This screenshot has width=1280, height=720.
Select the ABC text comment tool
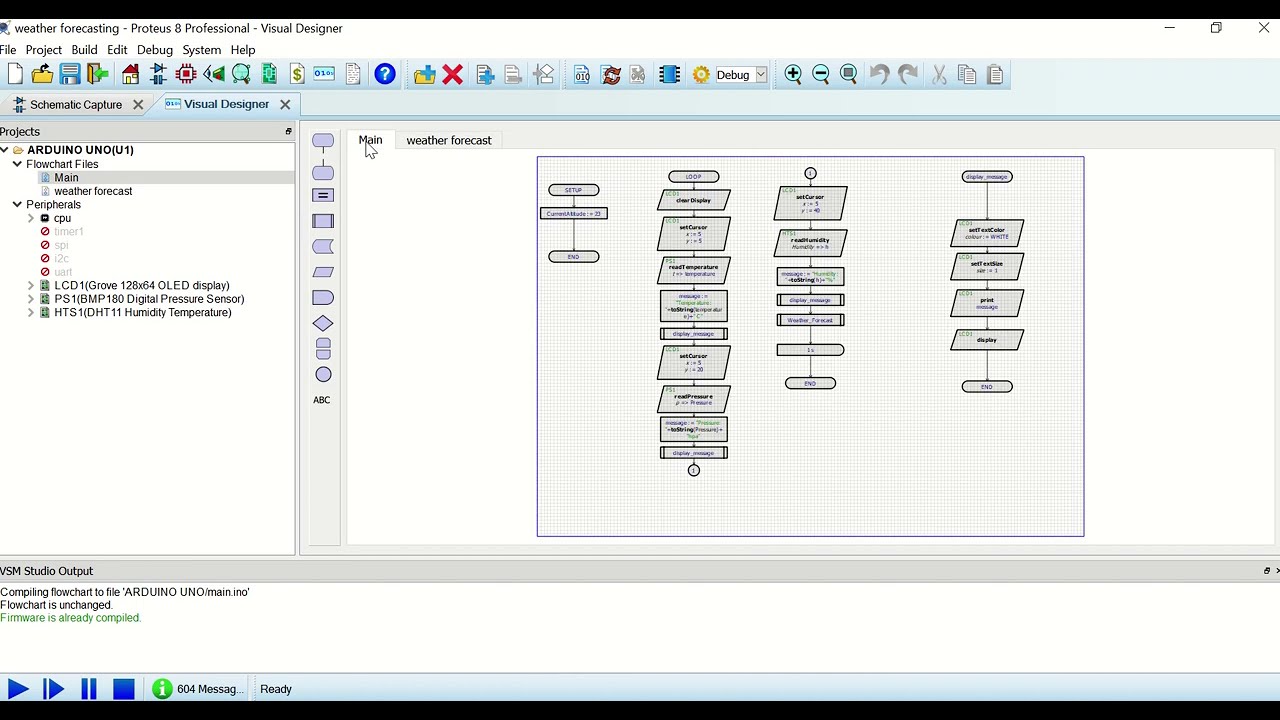322,400
